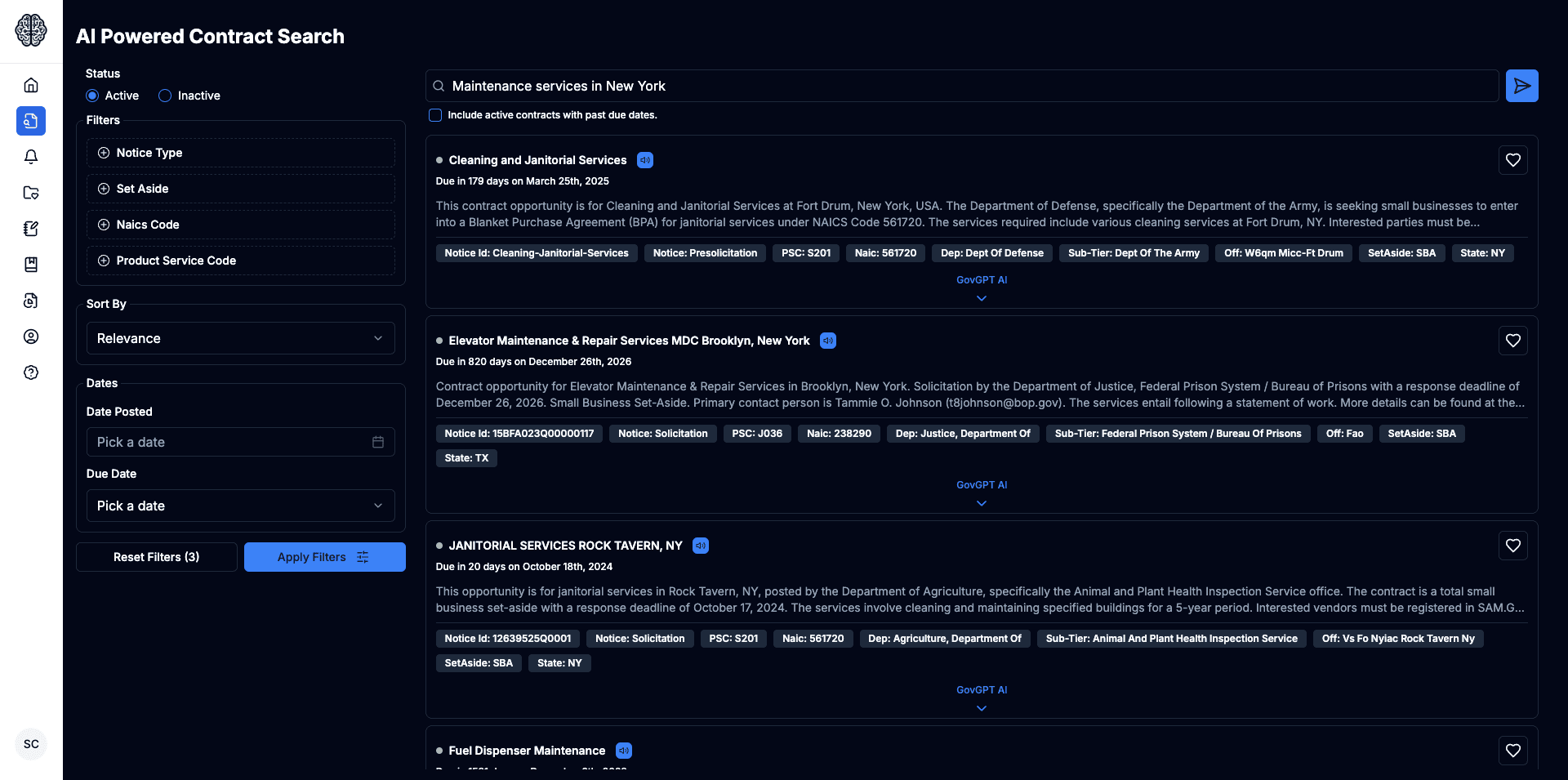1568x780 pixels.
Task: Select the Active status radio button
Action: (92, 96)
